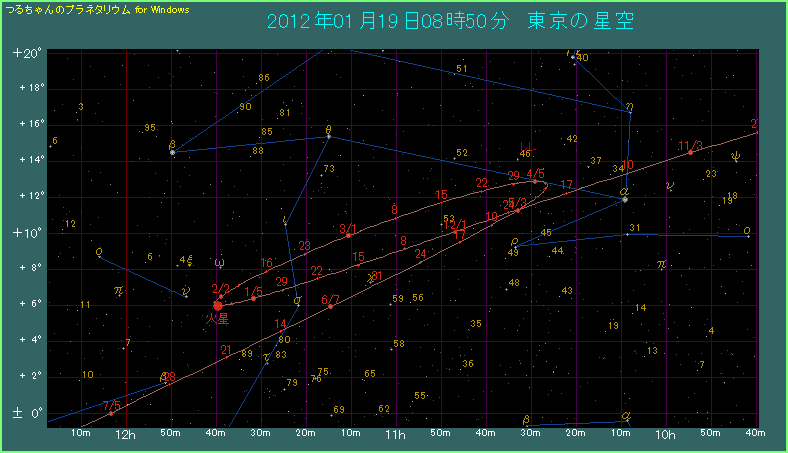Click the red Mars marker labeled 火星
The width and height of the screenshot is (788, 453).
[218, 305]
